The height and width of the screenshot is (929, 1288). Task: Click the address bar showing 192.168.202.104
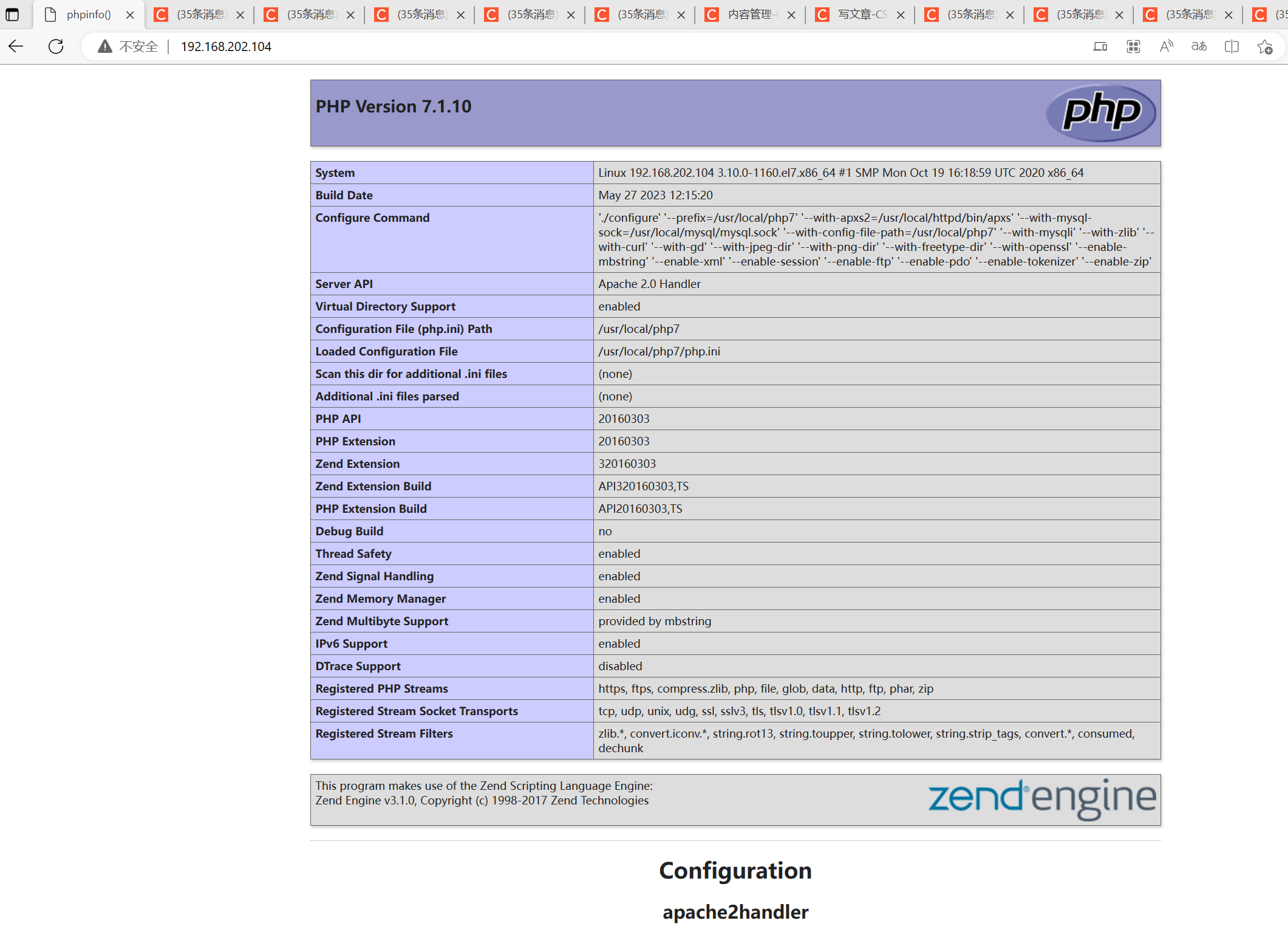coord(226,47)
